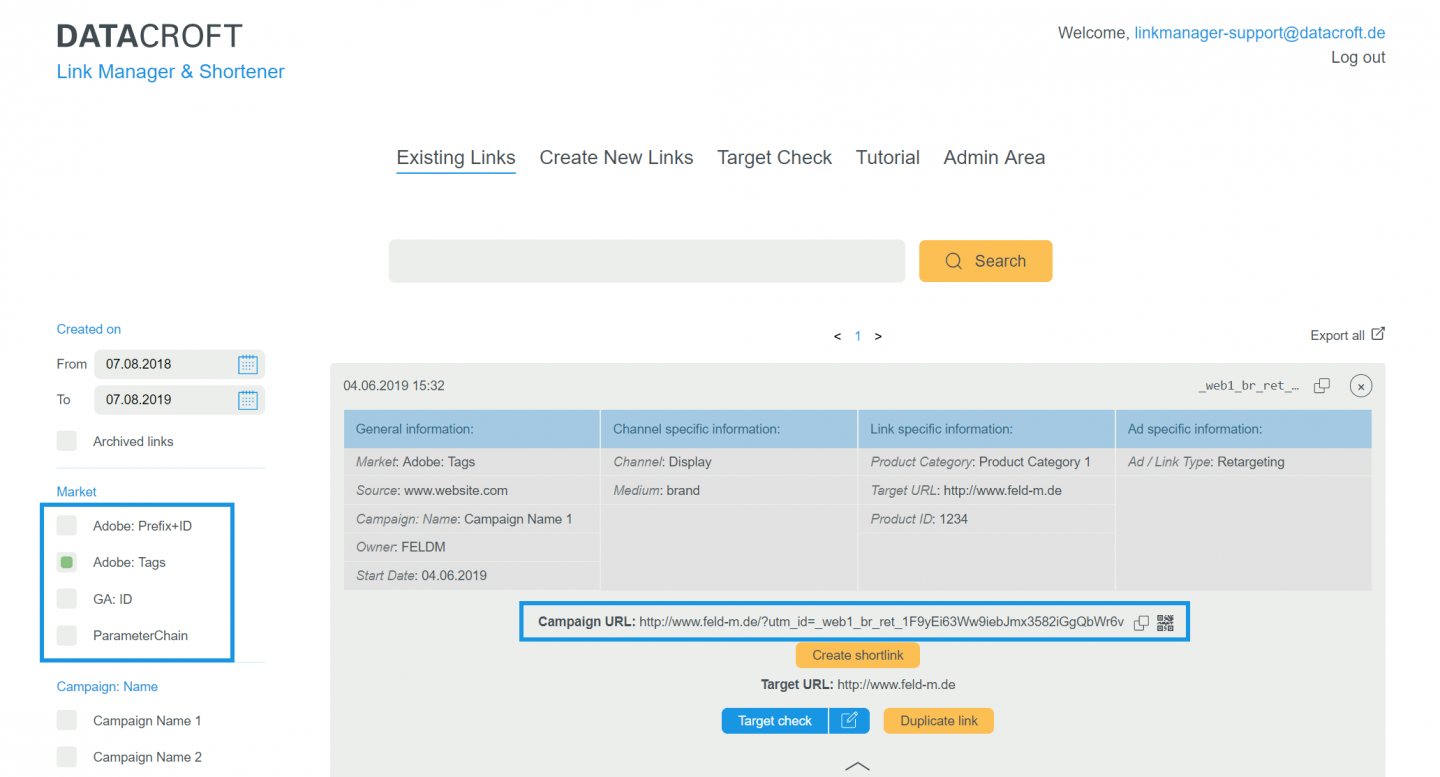Click the Export all external-link icon
This screenshot has height=777, width=1440.
[x=1379, y=333]
